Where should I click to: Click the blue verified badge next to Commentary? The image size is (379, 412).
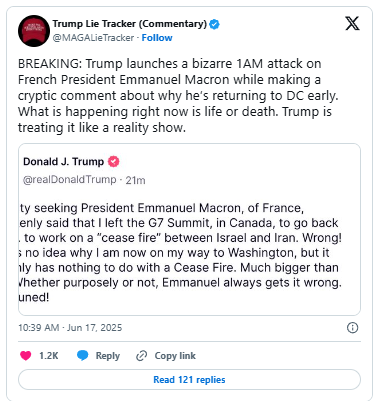click(x=214, y=24)
